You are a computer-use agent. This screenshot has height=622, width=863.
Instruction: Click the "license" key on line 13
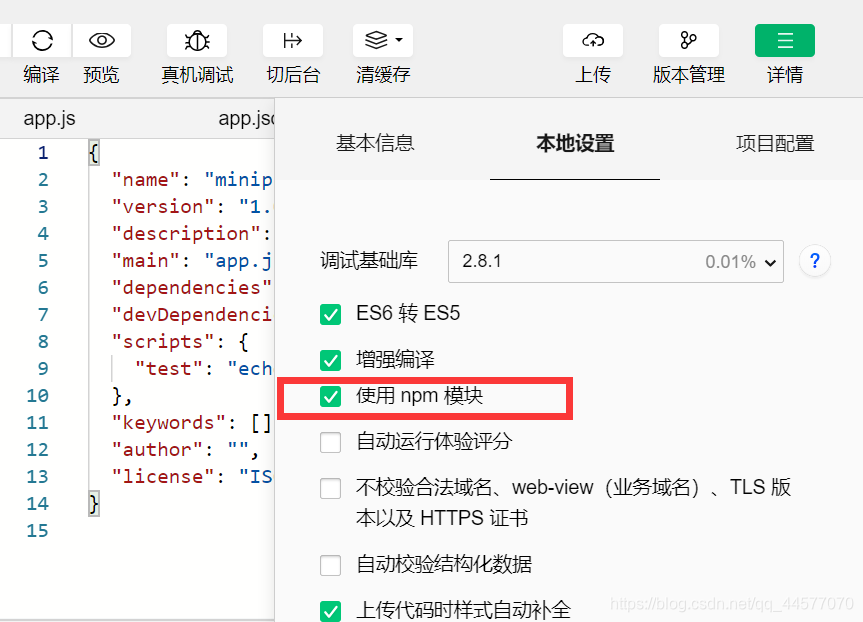[163, 476]
